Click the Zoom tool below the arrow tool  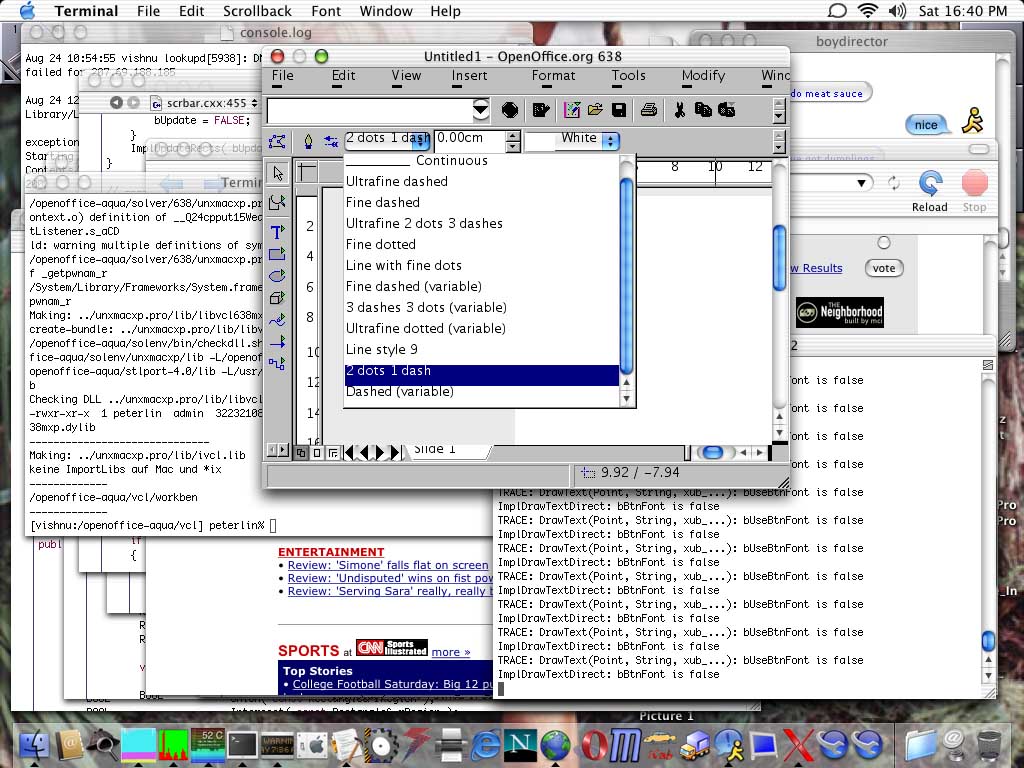coord(277,203)
